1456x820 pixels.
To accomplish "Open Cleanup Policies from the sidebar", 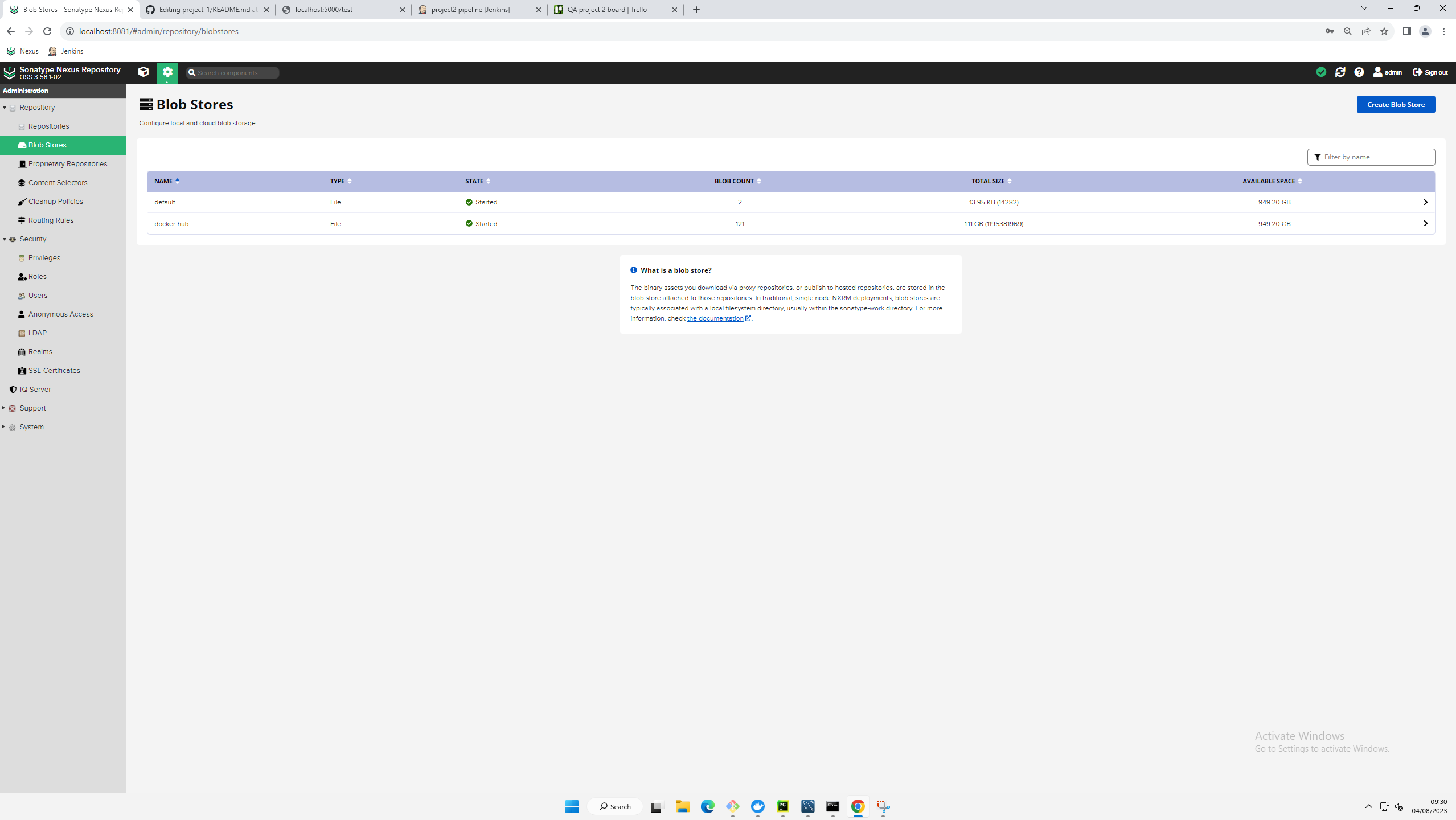I will (x=55, y=201).
